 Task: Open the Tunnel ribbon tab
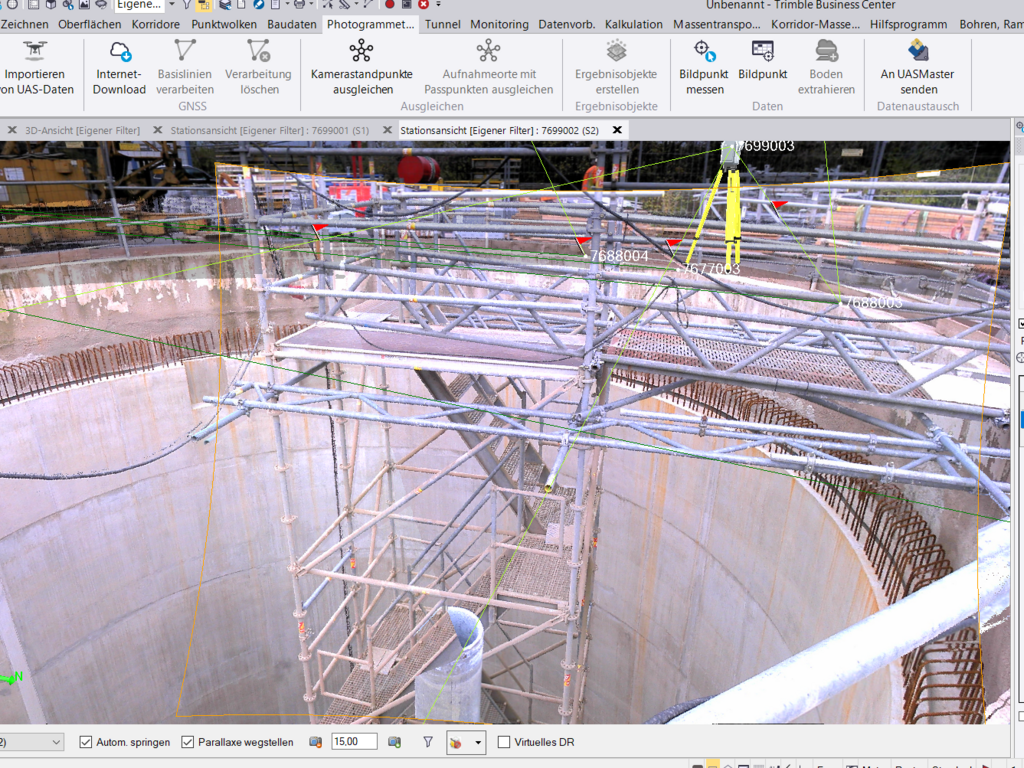click(x=443, y=24)
